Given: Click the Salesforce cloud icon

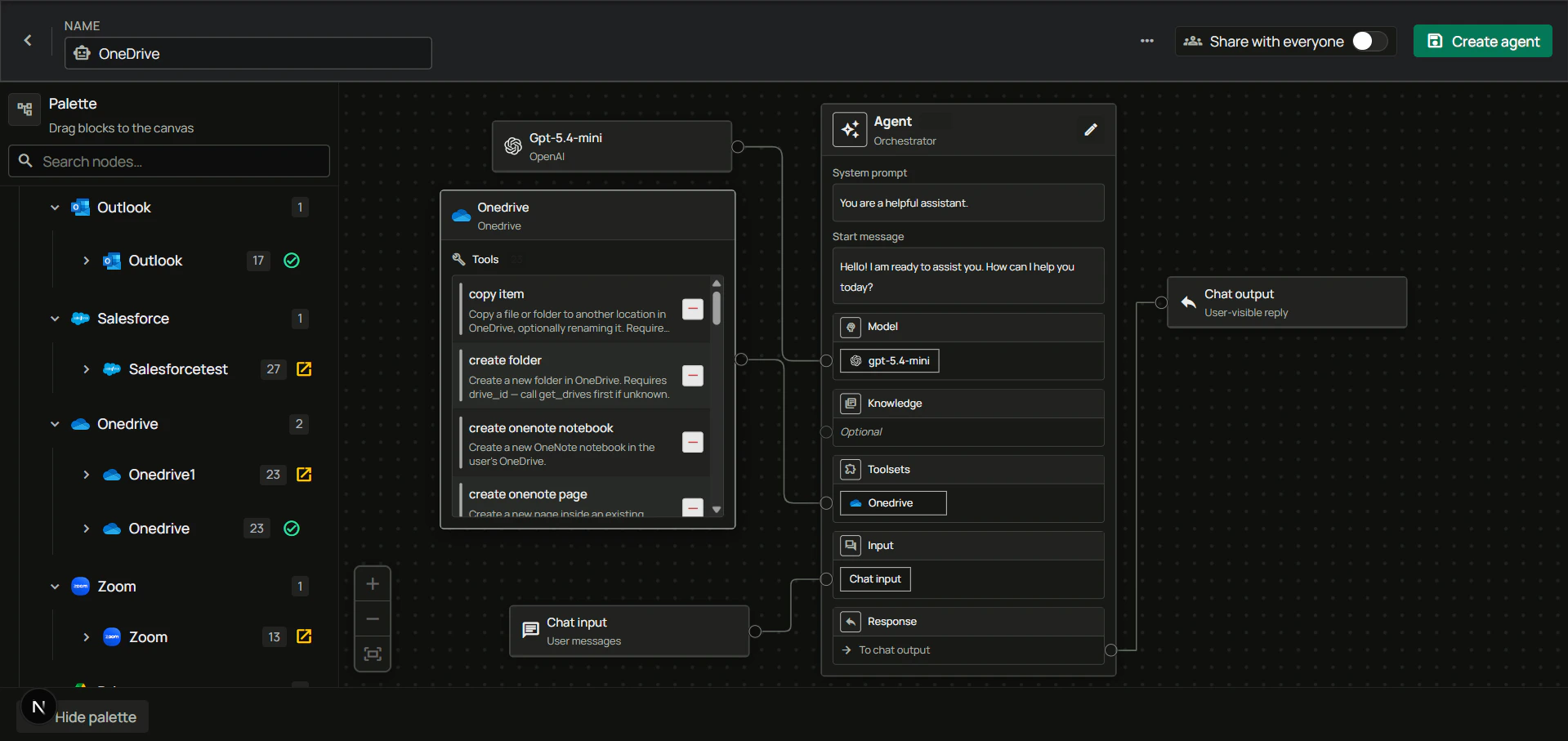Looking at the screenshot, I should pyautogui.click(x=80, y=319).
